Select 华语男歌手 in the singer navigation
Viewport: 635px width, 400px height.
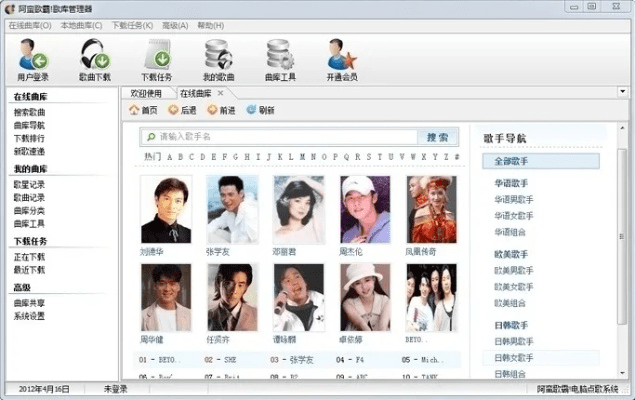[x=514, y=199]
